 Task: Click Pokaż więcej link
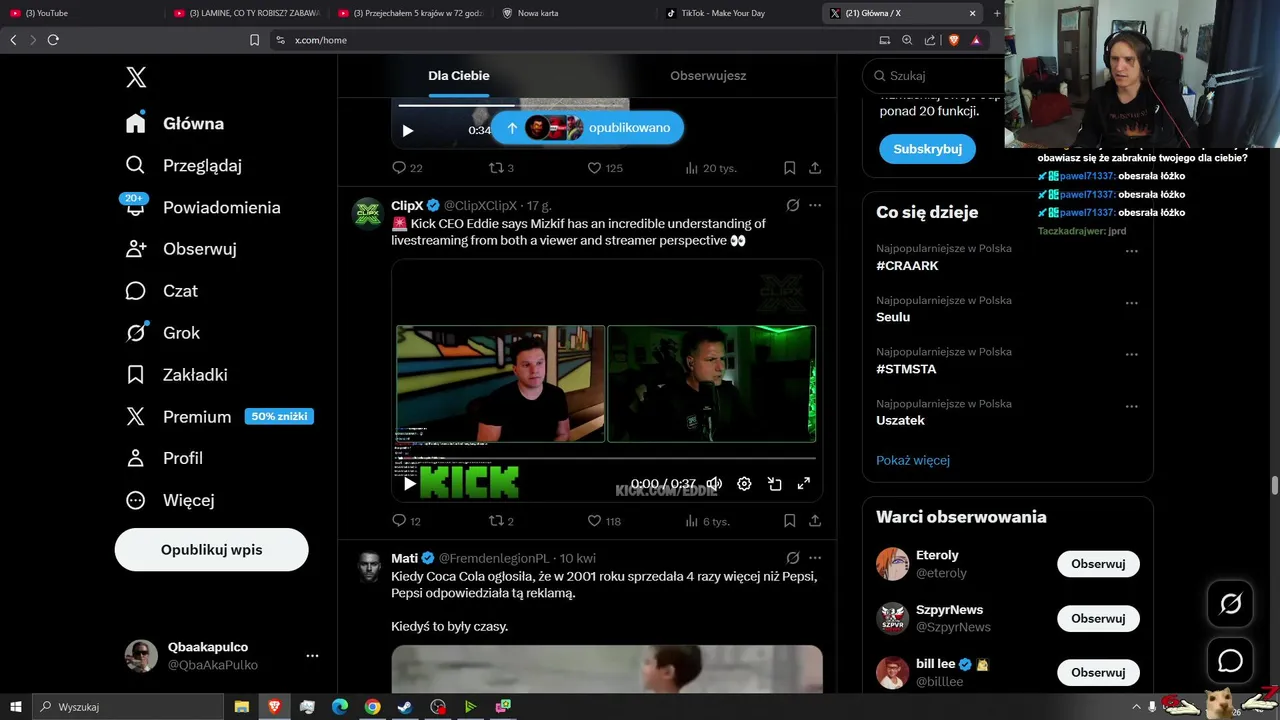pyautogui.click(x=913, y=460)
